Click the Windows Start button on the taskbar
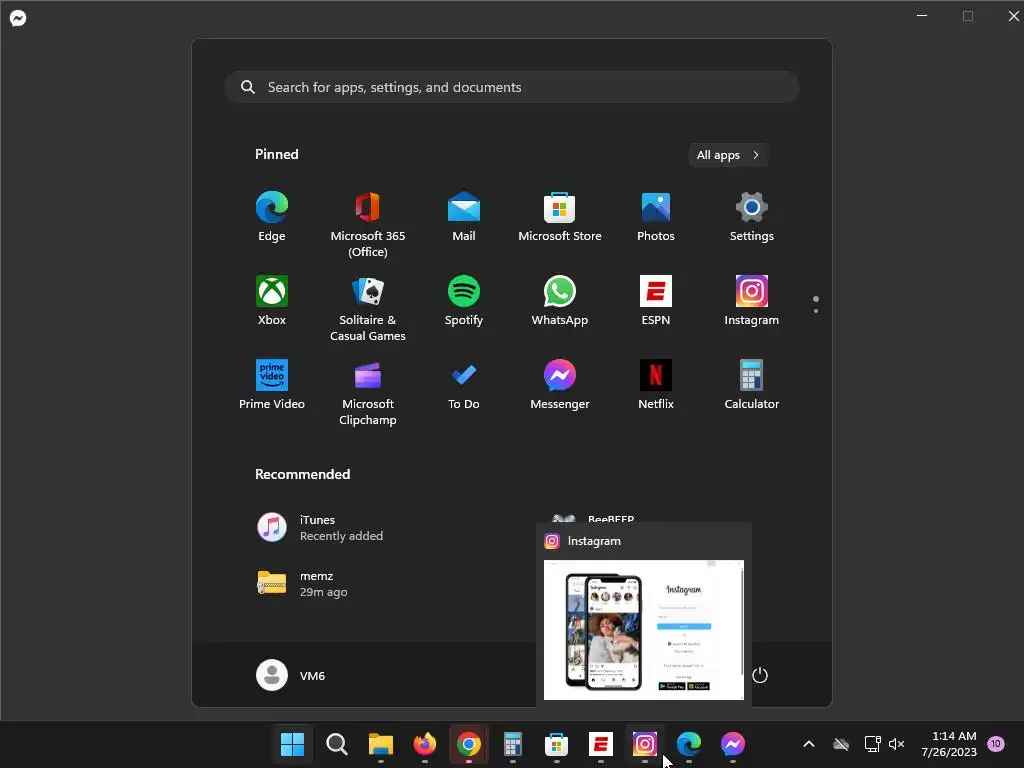Image resolution: width=1024 pixels, height=768 pixels. coord(292,744)
